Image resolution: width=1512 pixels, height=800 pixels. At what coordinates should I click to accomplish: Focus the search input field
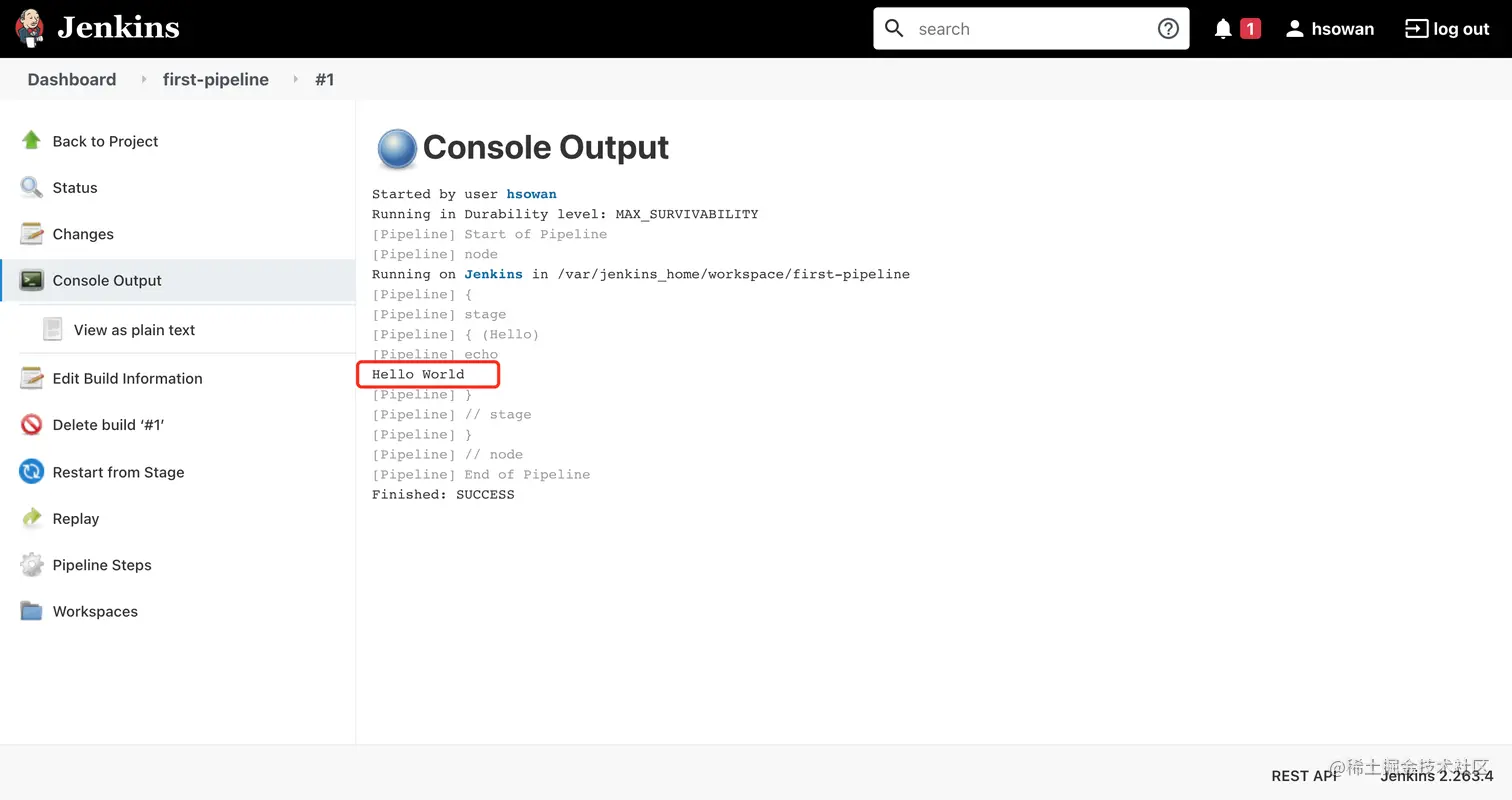(x=1030, y=29)
